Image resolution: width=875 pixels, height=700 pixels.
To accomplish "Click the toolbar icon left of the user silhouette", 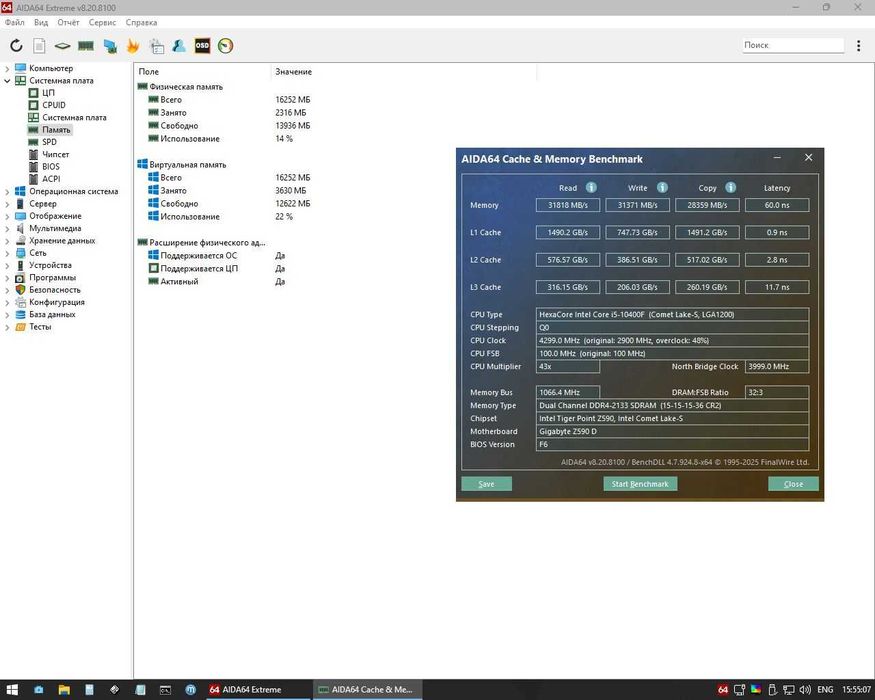I will 157,46.
